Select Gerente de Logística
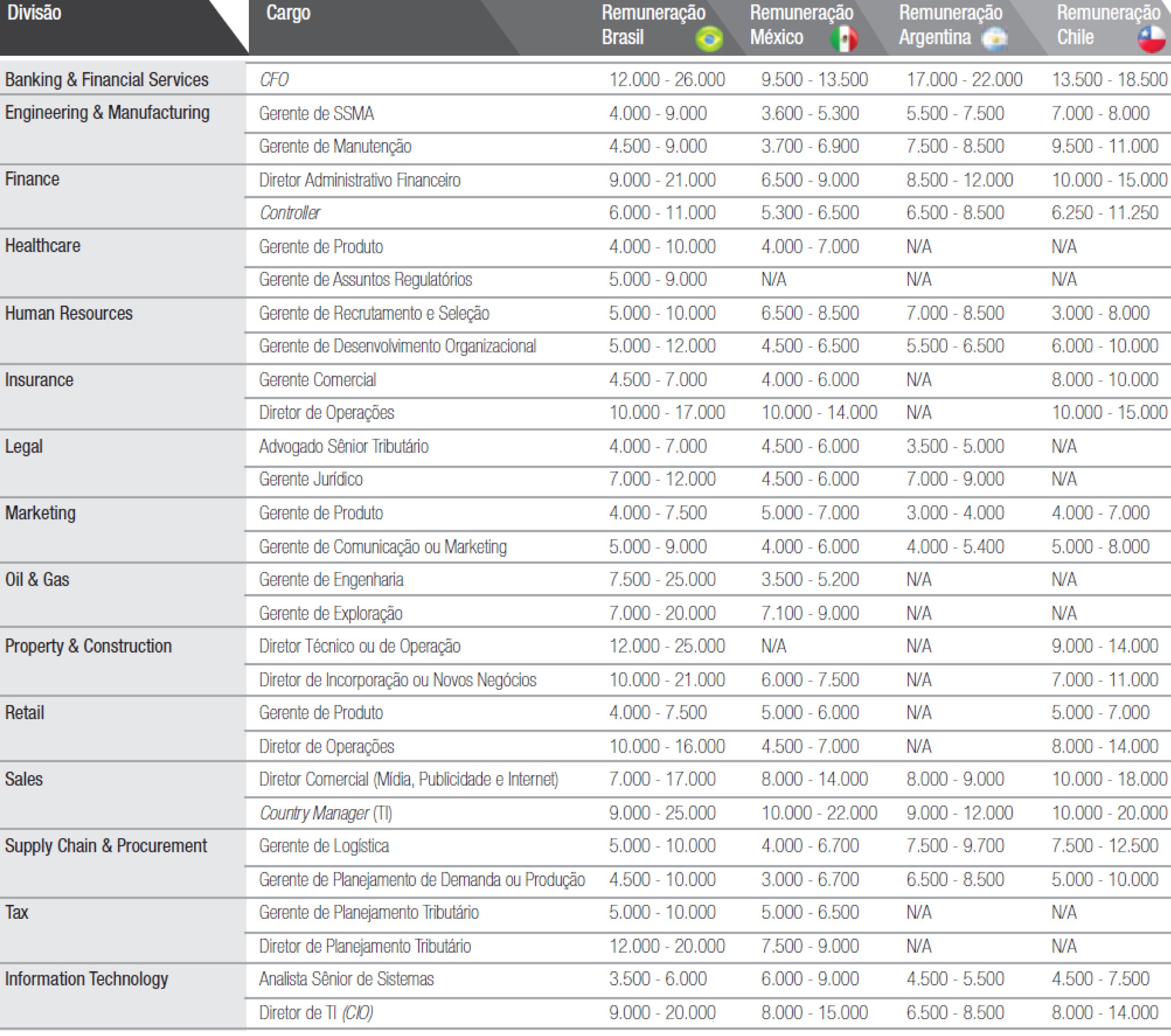Screen dimensions: 1171x1036 tap(324, 846)
